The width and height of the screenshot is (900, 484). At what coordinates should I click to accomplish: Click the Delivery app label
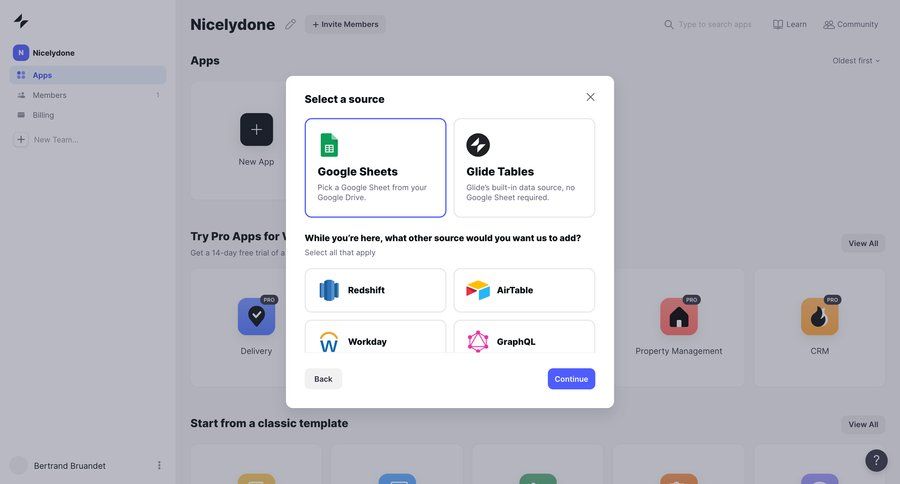257,351
